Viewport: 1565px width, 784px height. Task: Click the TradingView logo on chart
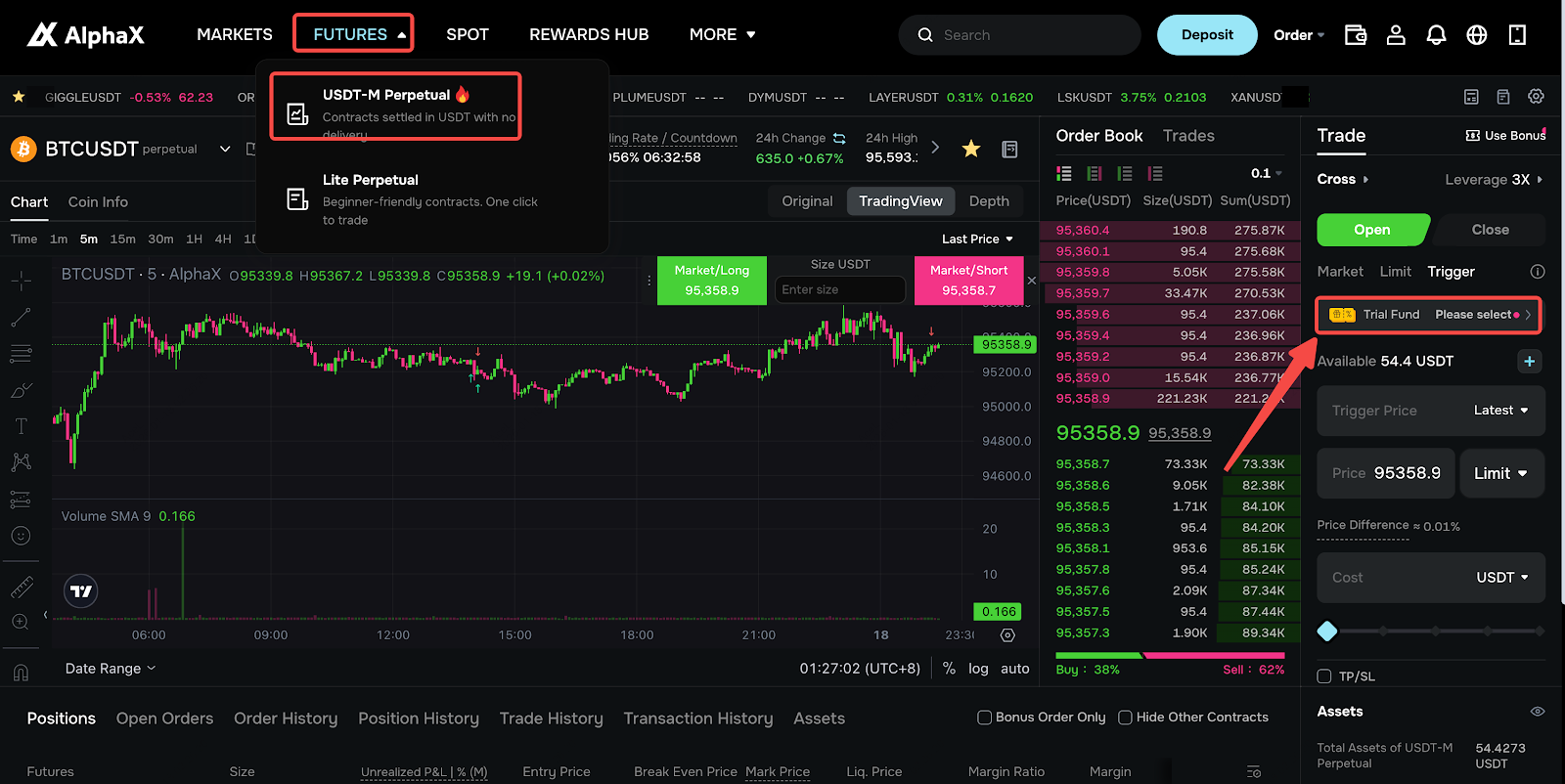coord(81,591)
